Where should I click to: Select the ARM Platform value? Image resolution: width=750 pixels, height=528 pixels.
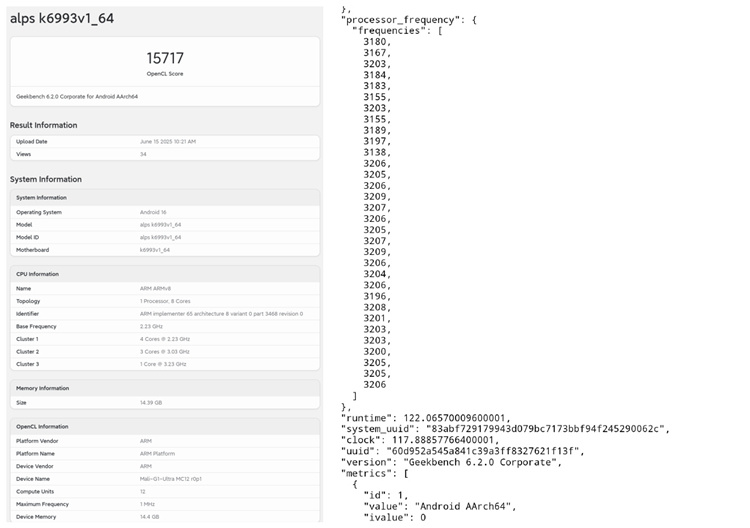pos(157,453)
